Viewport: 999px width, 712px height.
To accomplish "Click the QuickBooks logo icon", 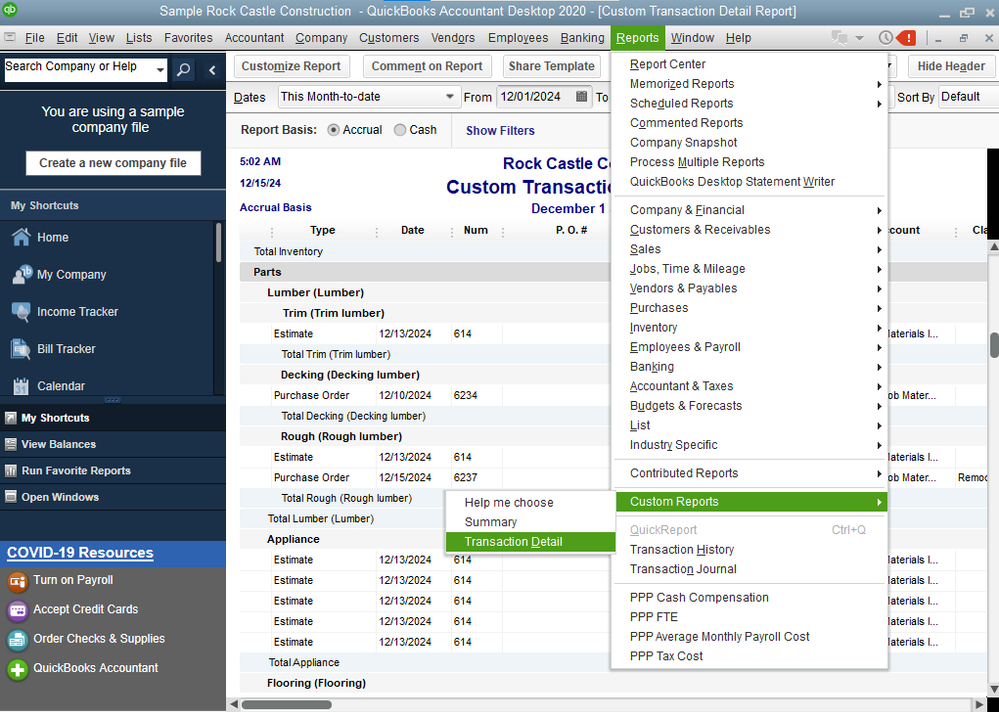I will point(10,10).
